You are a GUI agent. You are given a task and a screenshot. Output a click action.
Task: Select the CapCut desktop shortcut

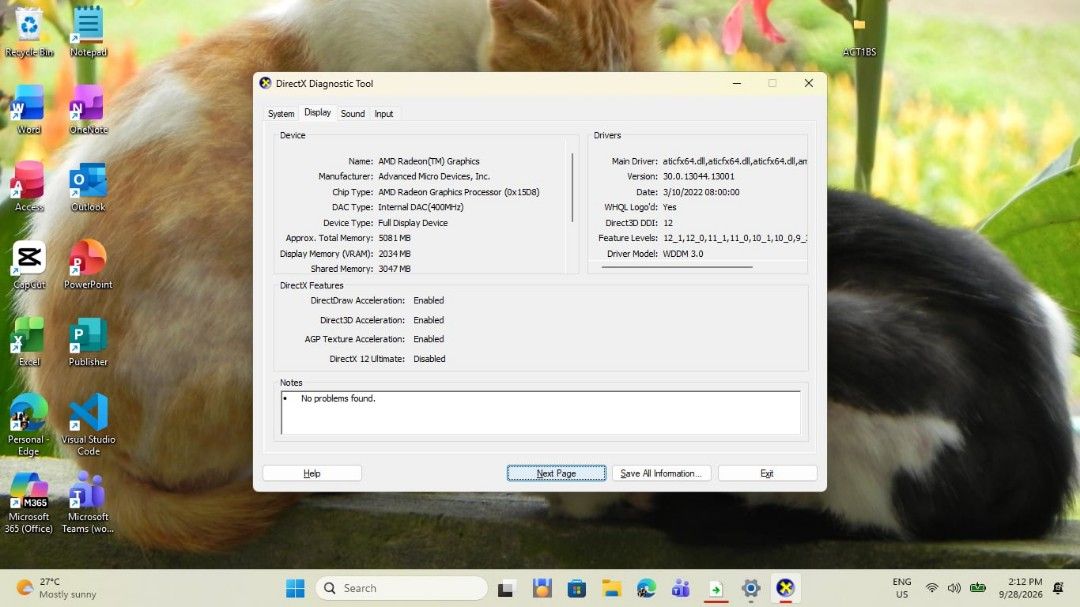(x=29, y=265)
